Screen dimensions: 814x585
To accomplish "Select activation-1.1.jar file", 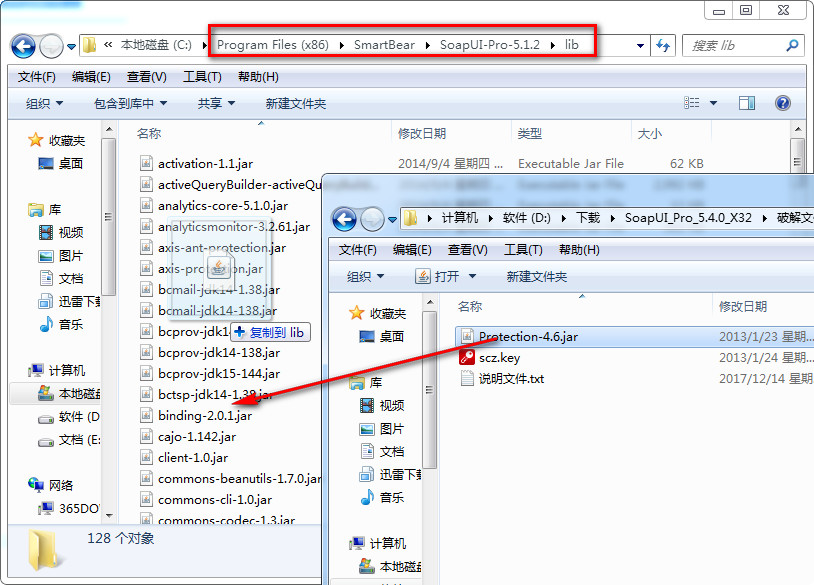I will [206, 164].
